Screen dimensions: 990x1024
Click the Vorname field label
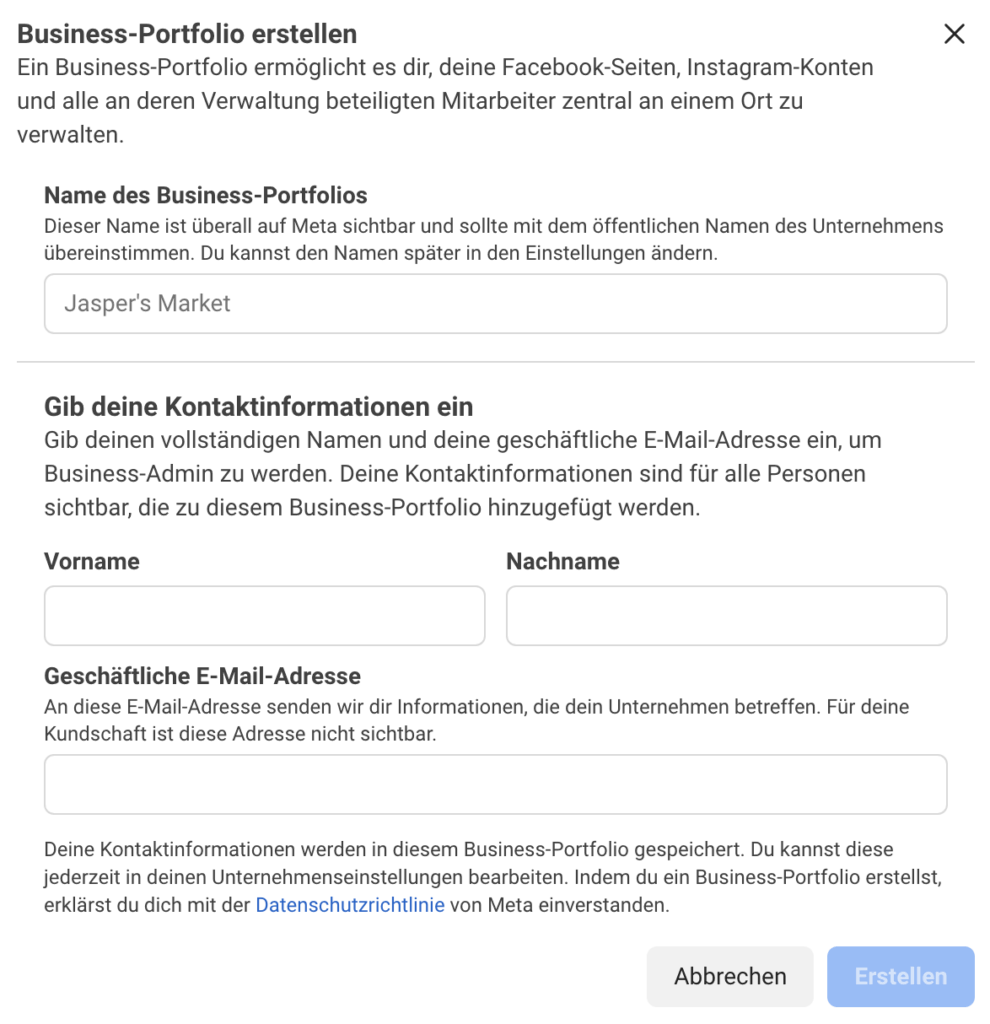pos(92,561)
